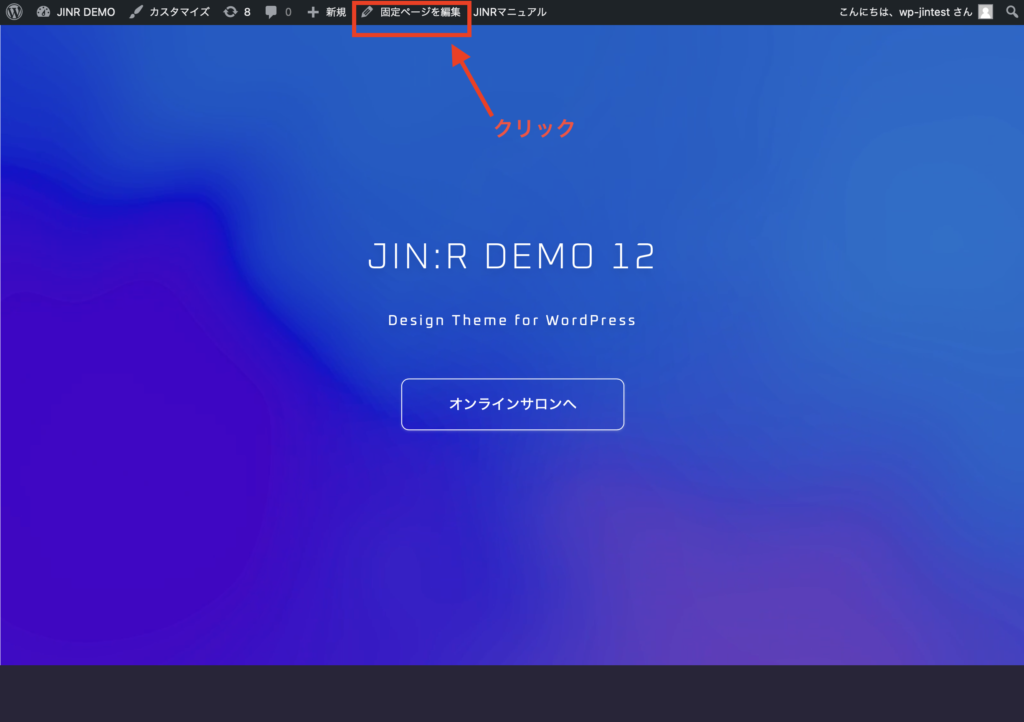Open the WordPress logo menu
Image resolution: width=1024 pixels, height=722 pixels.
click(x=13, y=12)
